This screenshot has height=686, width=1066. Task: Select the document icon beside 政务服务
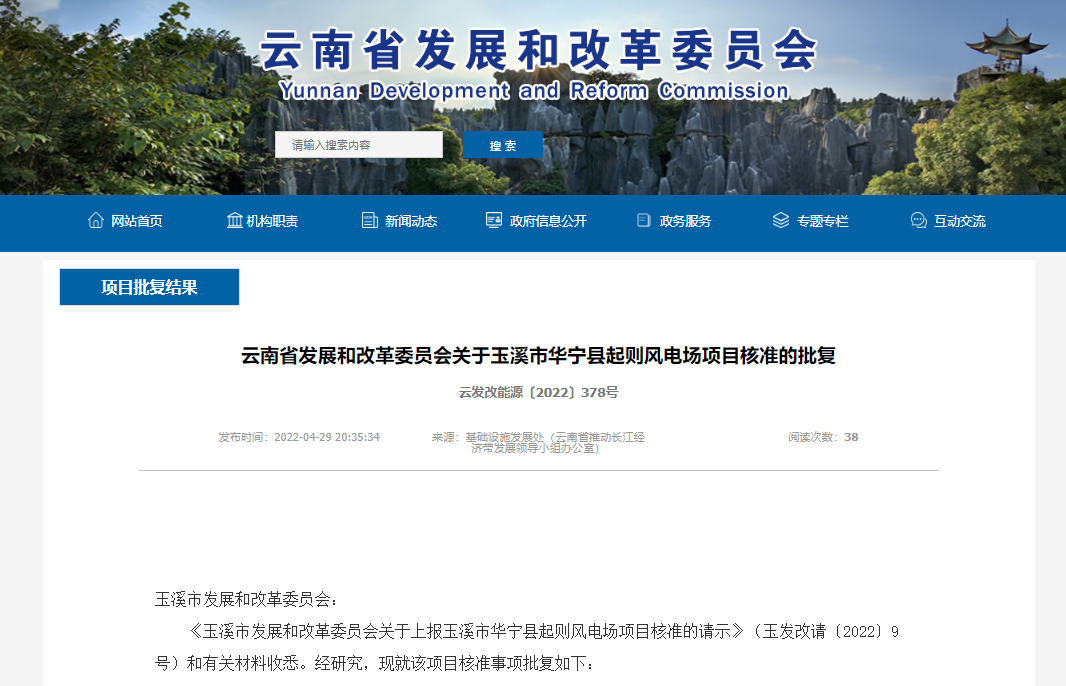point(641,220)
